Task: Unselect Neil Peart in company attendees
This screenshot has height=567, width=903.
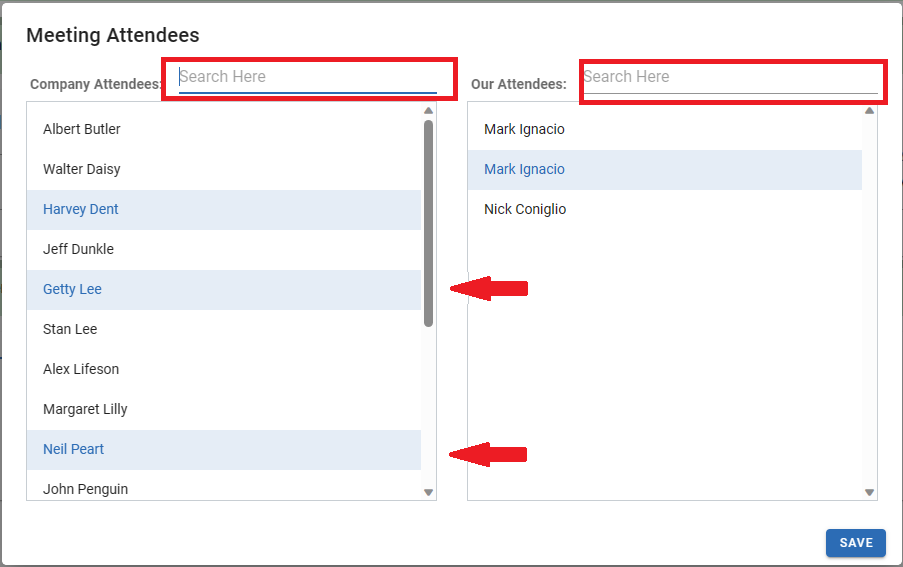Action: pos(74,449)
